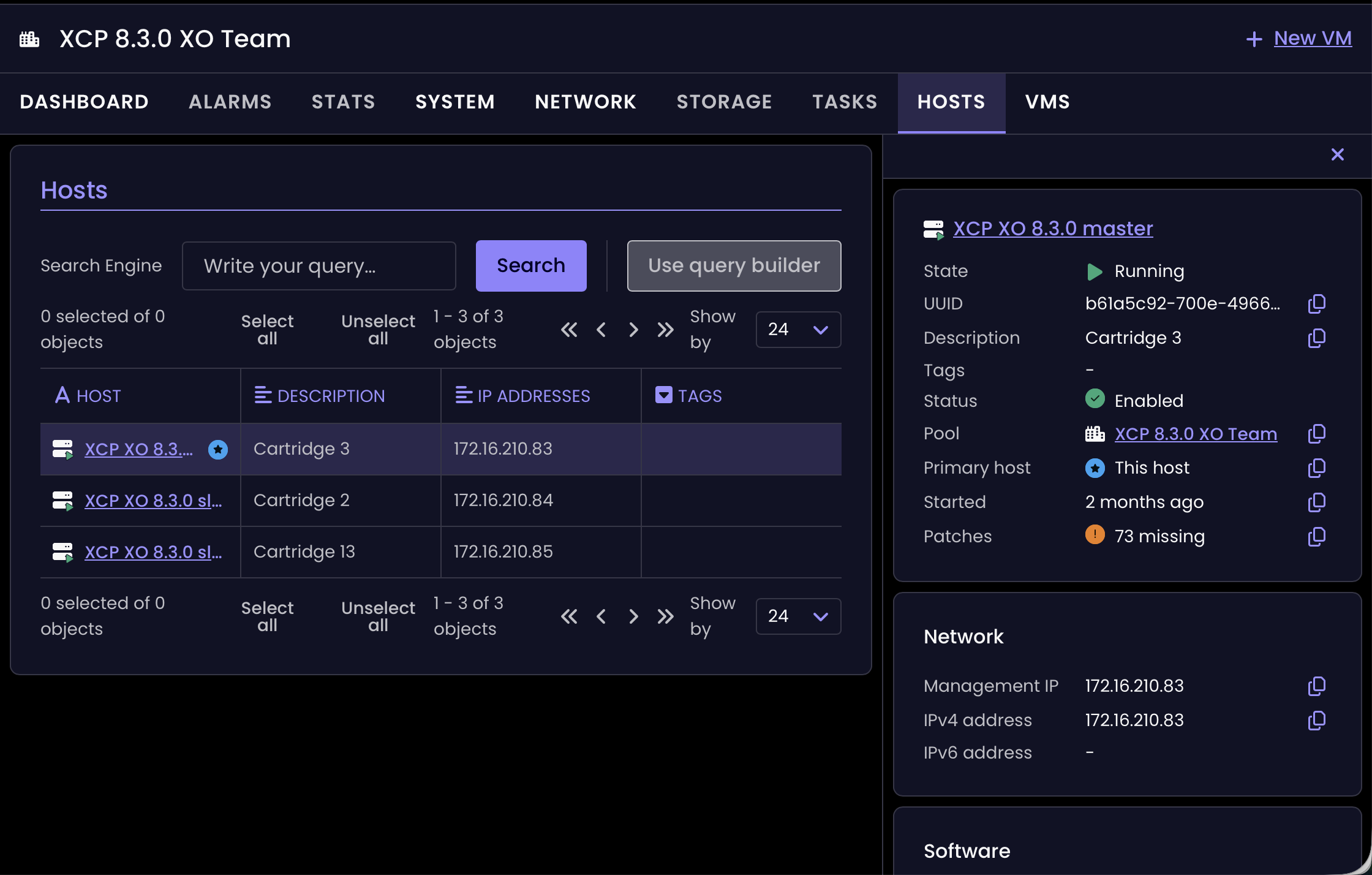Copy the Management IP address
The image size is (1372, 875).
1316,686
